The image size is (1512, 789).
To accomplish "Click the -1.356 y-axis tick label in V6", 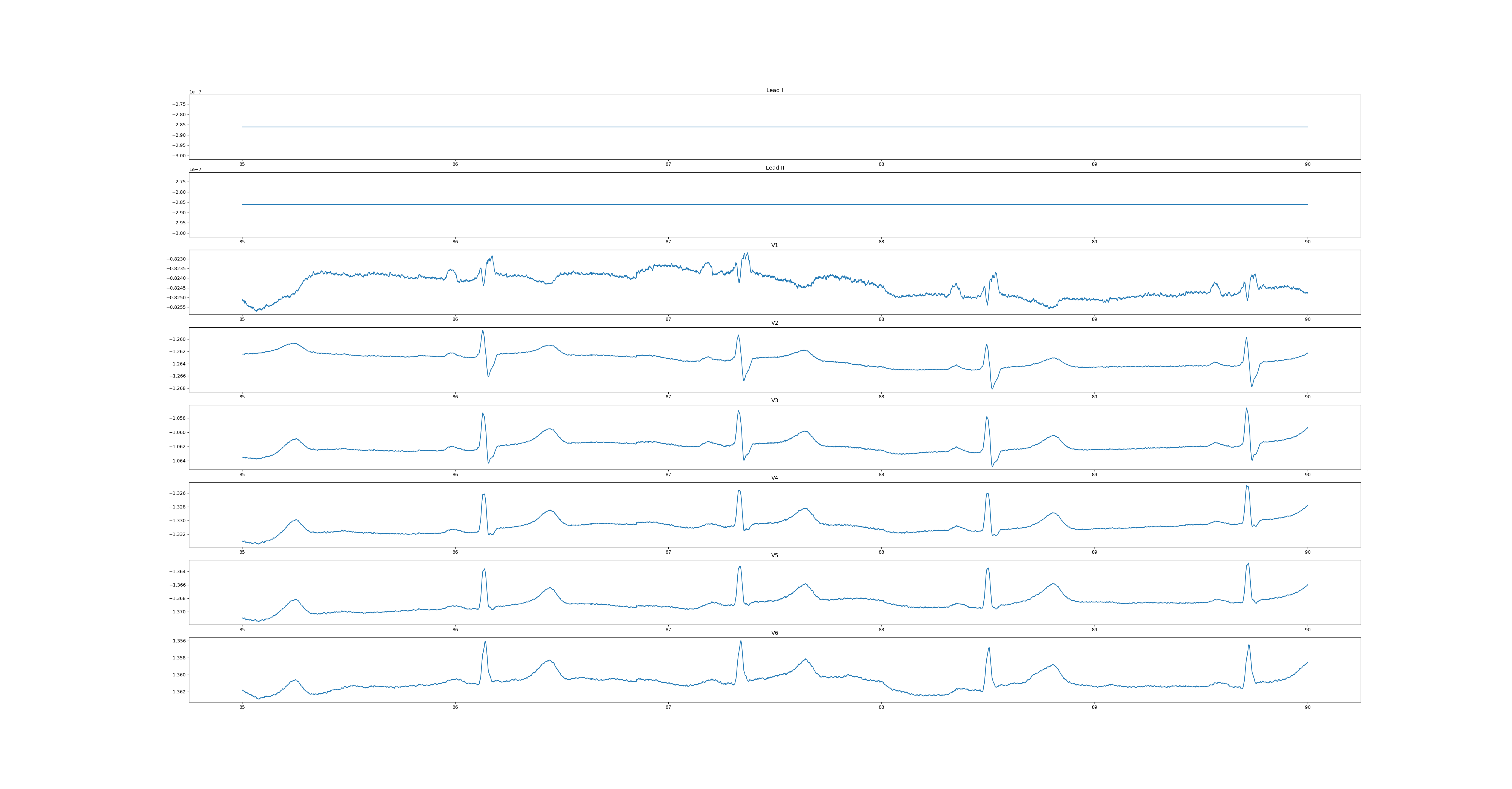I will 178,641.
